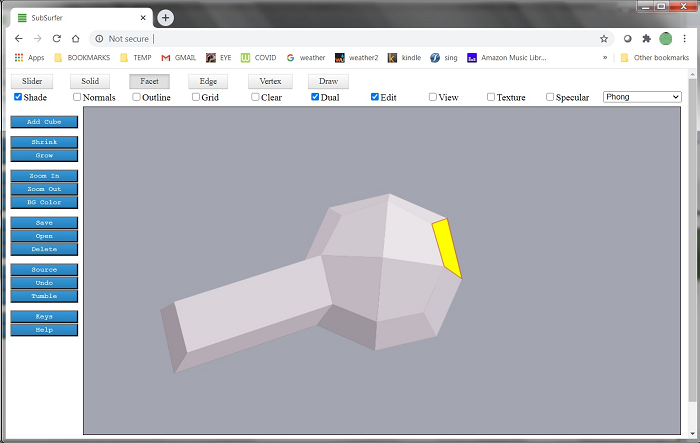This screenshot has height=443, width=700.
Task: Open the EYE bookmark
Action: coord(218,58)
